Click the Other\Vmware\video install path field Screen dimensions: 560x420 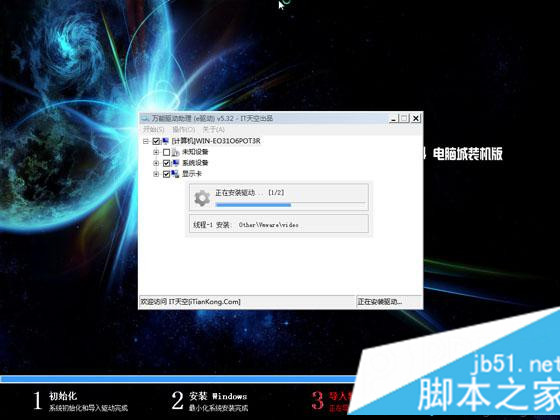pos(279,225)
